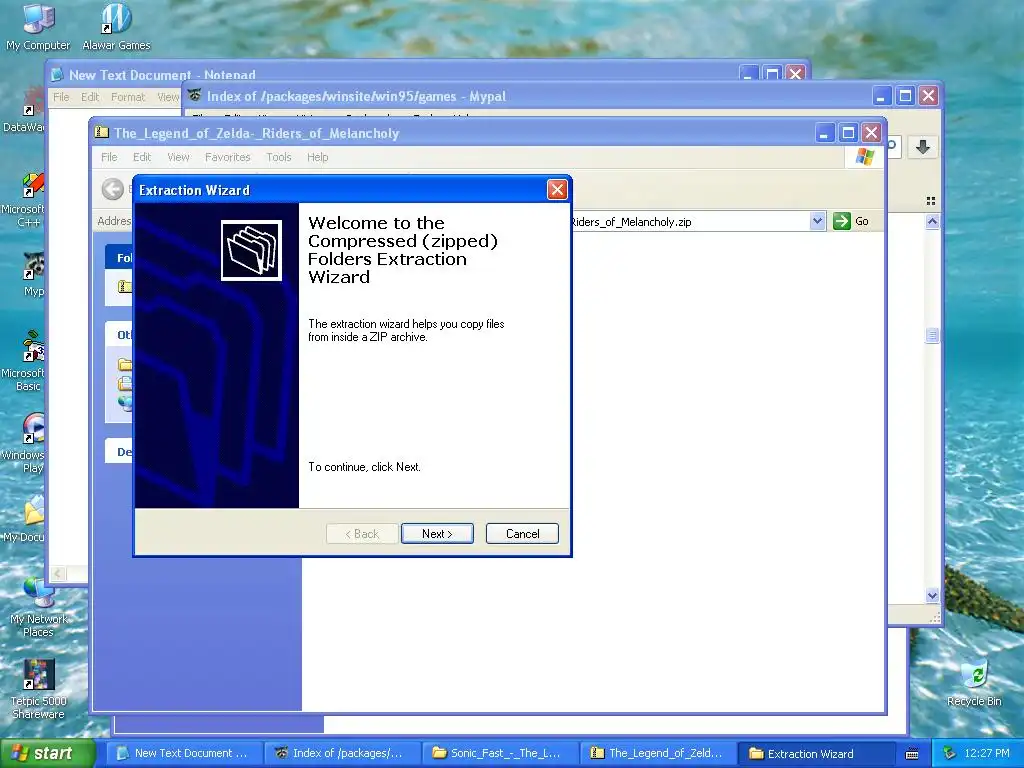The height and width of the screenshot is (768, 1024).
Task: Click the Go button beside address bar
Action: 851,221
